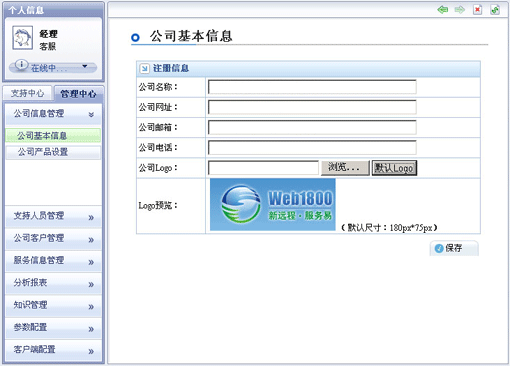Expand the 知识管理 section
The image size is (510, 366).
point(53,306)
